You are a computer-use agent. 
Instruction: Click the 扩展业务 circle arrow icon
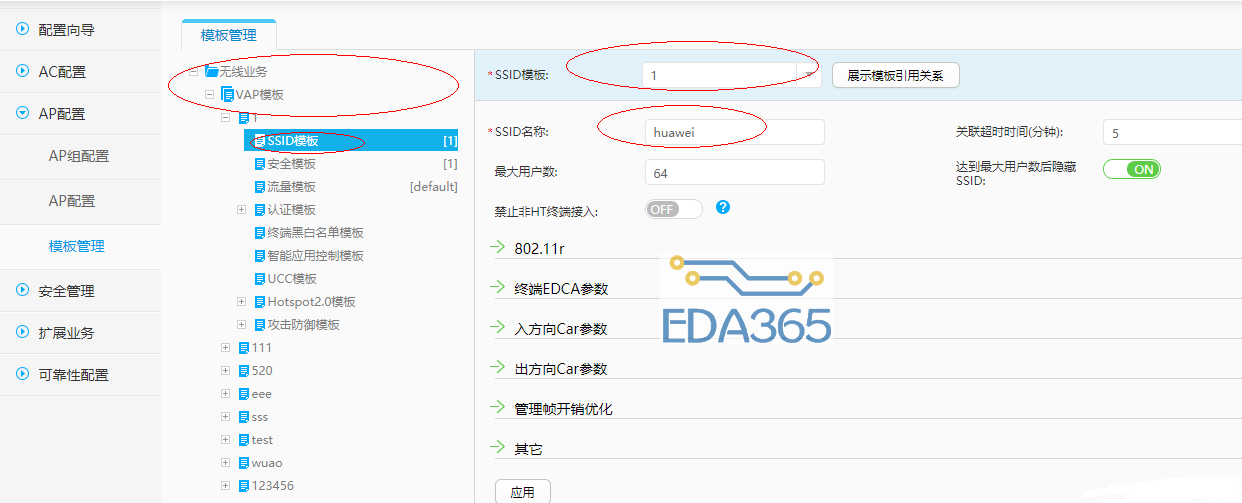22,332
